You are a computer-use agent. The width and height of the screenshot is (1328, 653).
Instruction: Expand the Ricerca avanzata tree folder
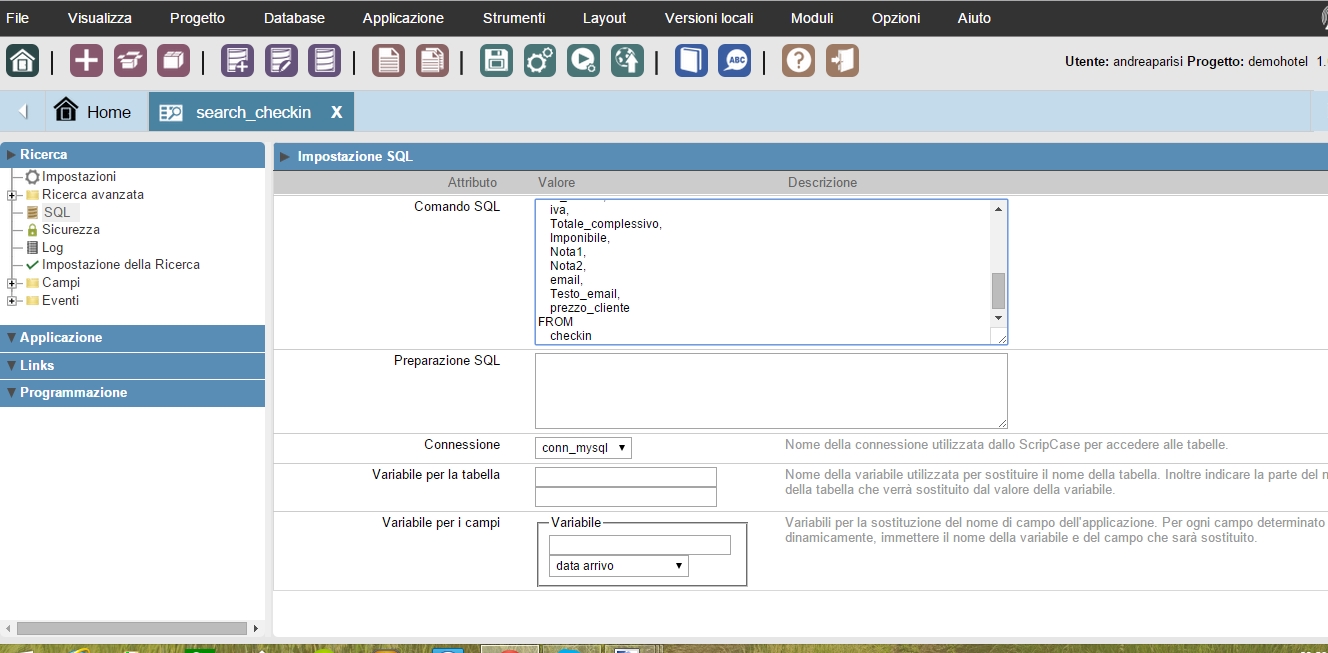pos(12,195)
